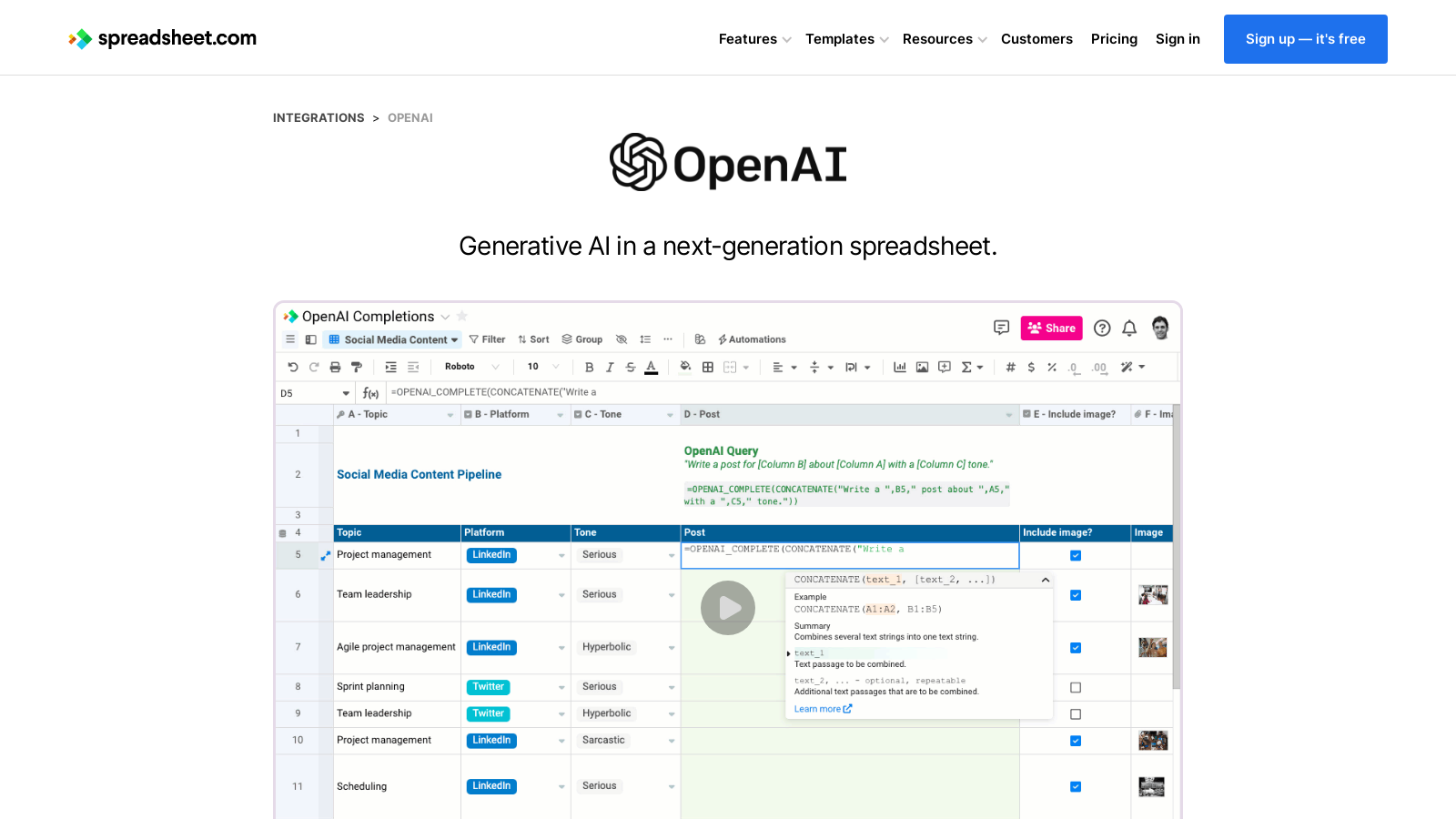Viewport: 1456px width, 819px height.
Task: Click the print icon in the toolbar
Action: (335, 368)
